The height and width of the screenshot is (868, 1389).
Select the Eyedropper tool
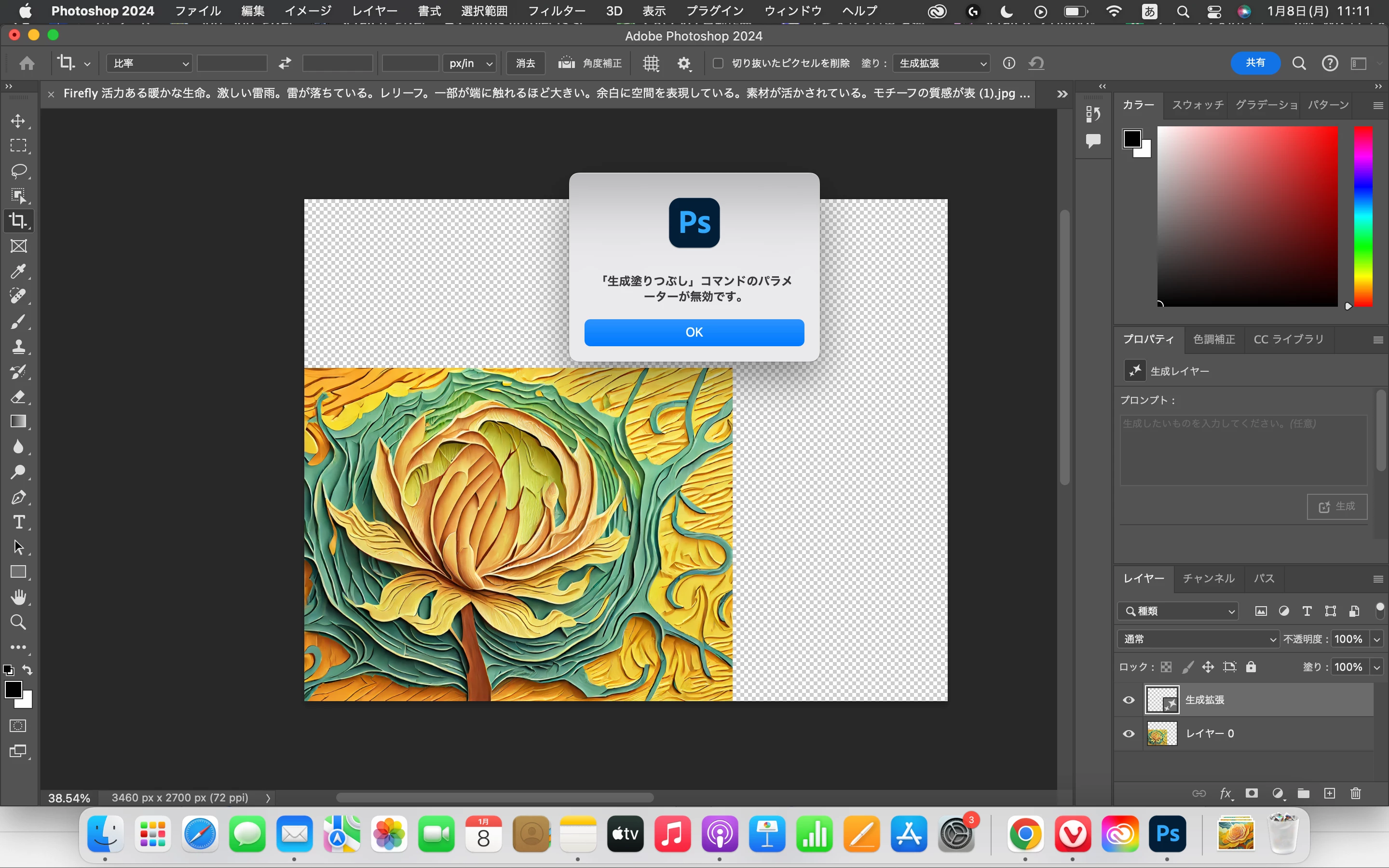click(18, 271)
